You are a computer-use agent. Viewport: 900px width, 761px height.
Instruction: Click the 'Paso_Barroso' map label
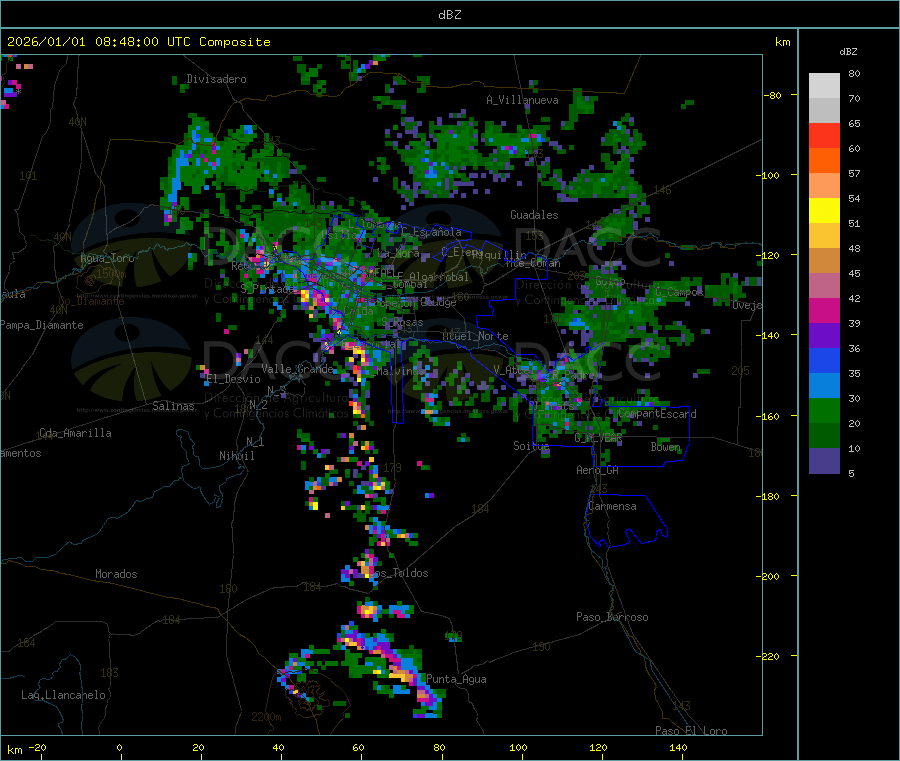pyautogui.click(x=612, y=617)
